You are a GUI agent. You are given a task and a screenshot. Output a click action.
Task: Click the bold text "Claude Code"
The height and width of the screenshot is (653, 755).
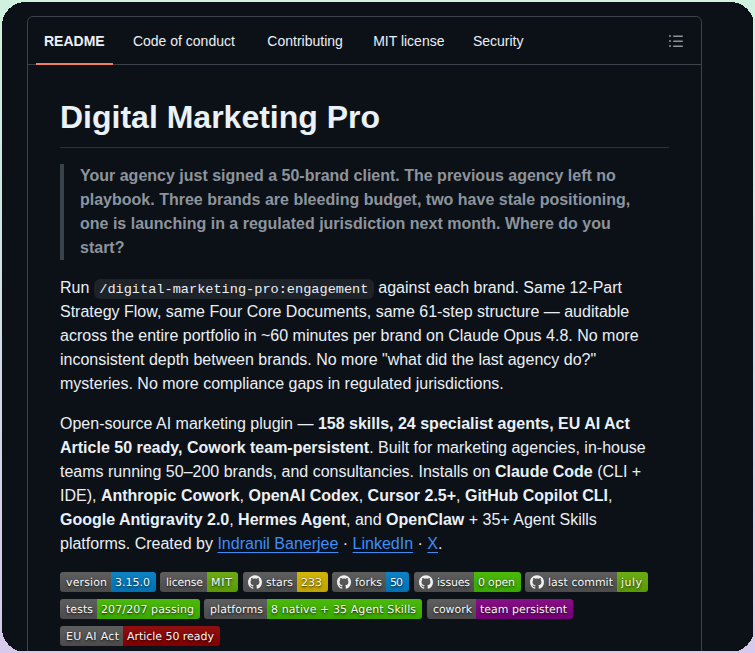[544, 471]
